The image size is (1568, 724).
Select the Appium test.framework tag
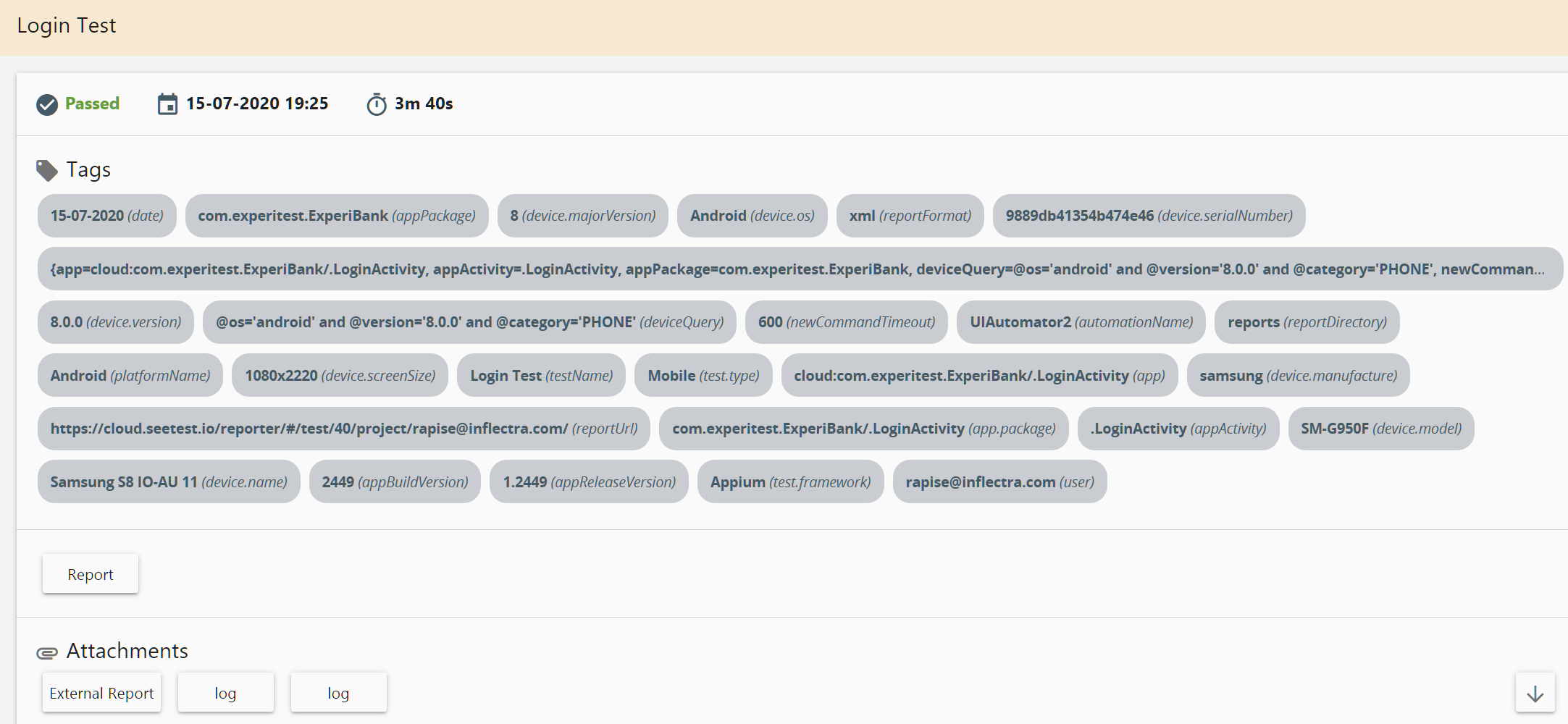(x=790, y=482)
